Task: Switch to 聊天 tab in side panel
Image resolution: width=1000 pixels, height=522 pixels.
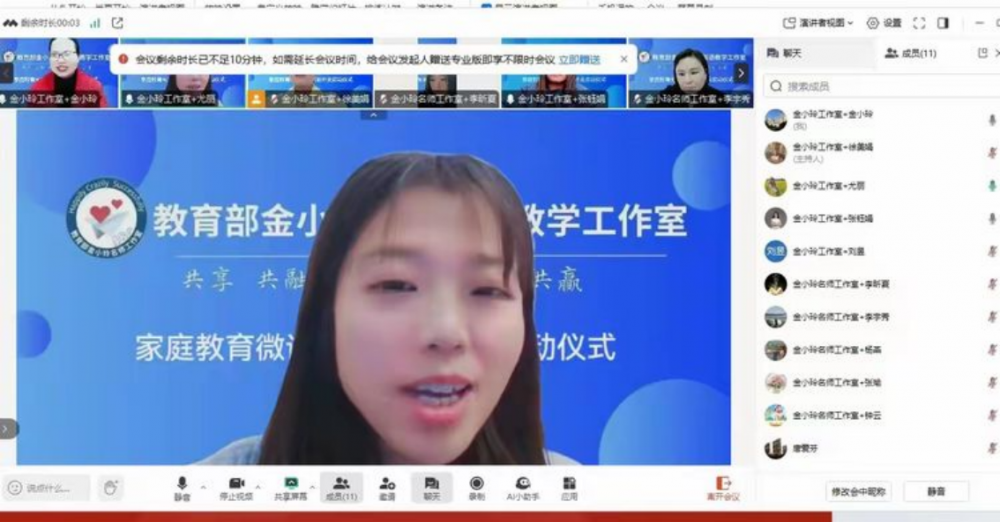Action: [x=784, y=53]
